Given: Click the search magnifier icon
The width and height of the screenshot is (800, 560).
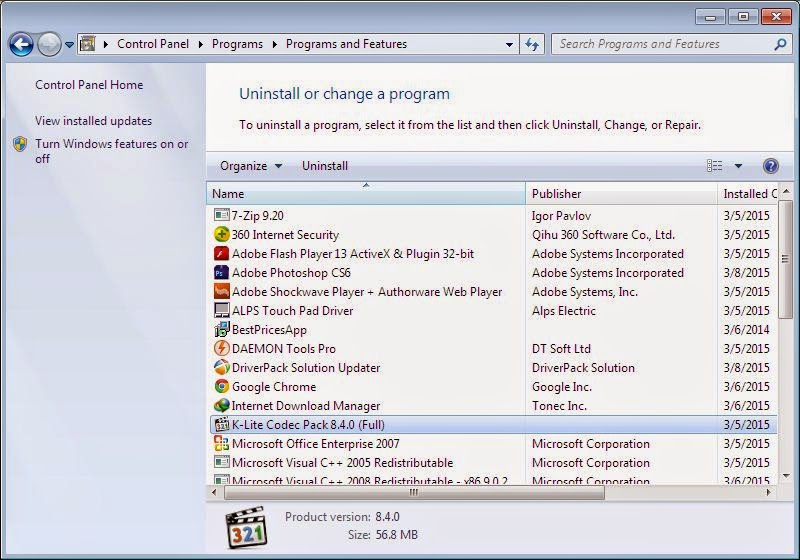Looking at the screenshot, I should click(780, 44).
